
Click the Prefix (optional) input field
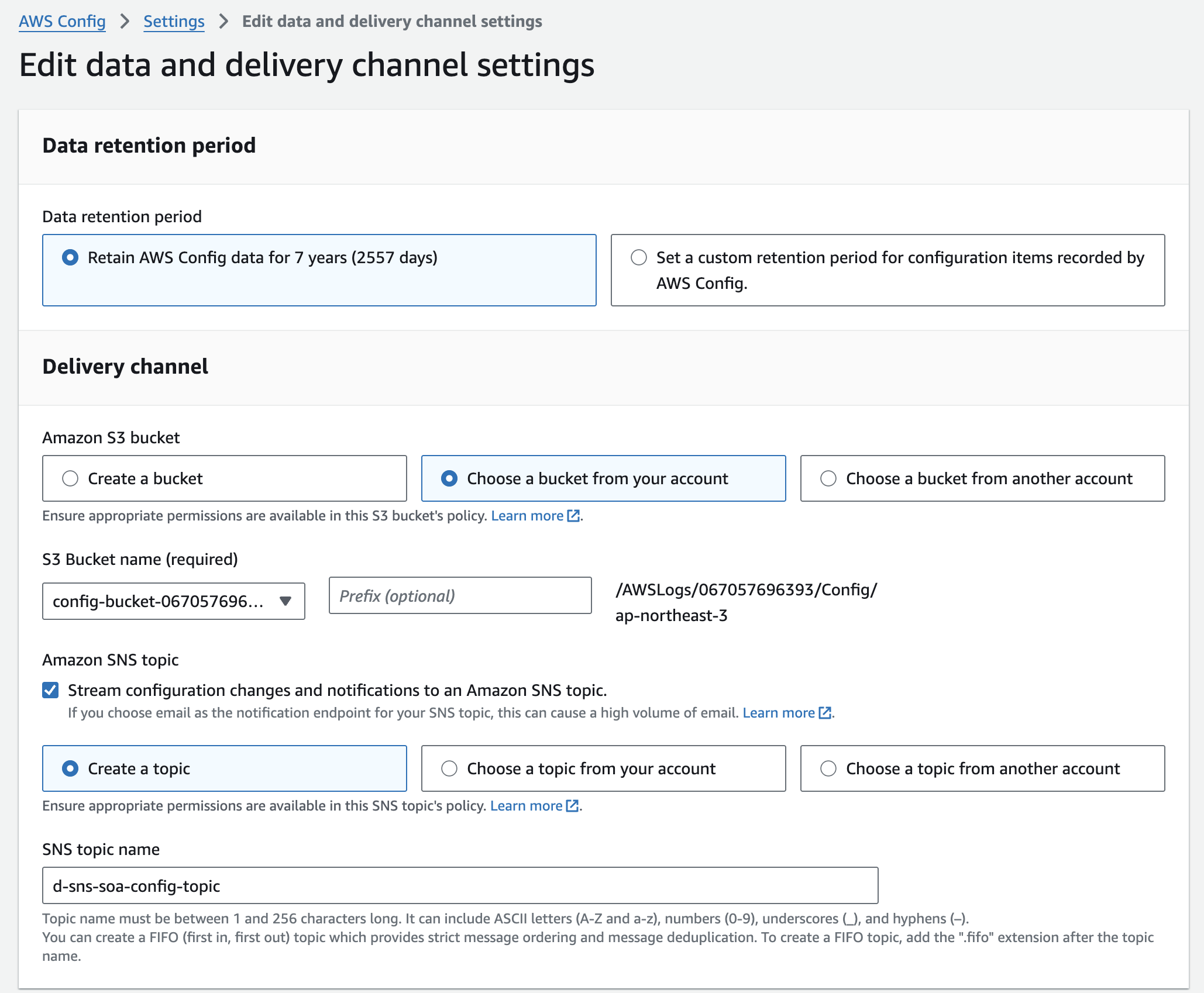tap(460, 596)
